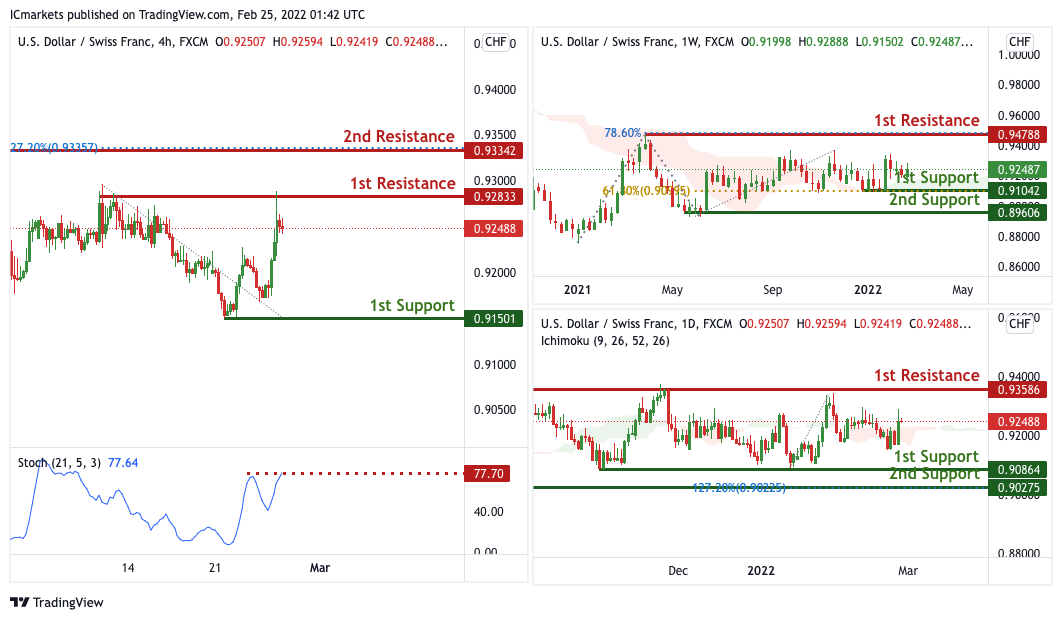Click the Sep label on weekly time axis
The height and width of the screenshot is (620, 1062).
pos(773,289)
